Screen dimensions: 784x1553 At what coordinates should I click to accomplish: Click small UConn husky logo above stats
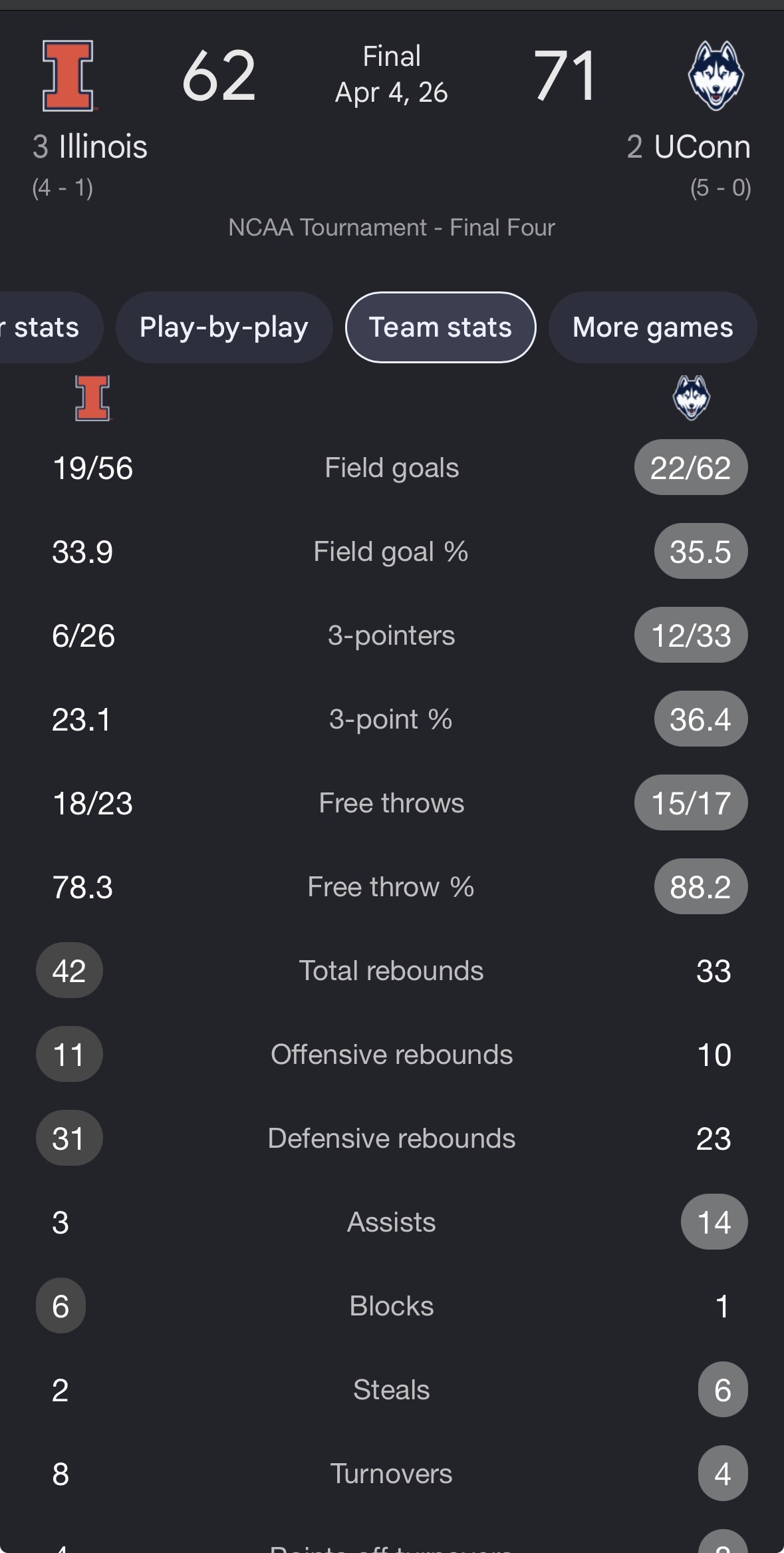(x=692, y=398)
